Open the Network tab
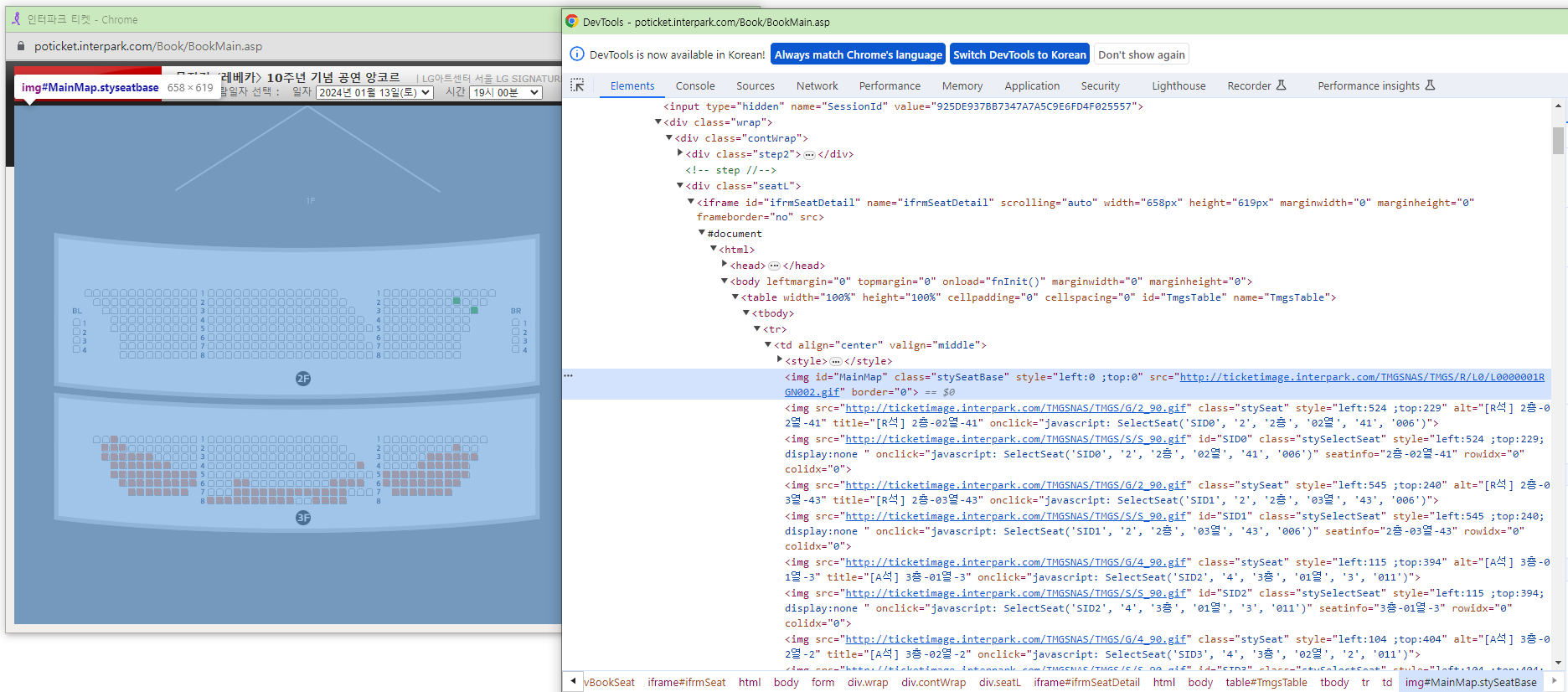This screenshot has height=692, width=1568. pyautogui.click(x=818, y=85)
